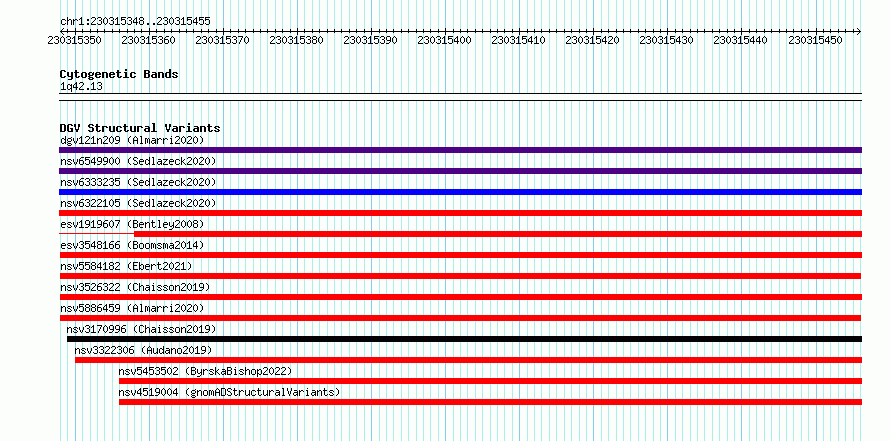The width and height of the screenshot is (890, 441).
Task: Open variant label nsv4519004 (gnomADStructuralVariants)
Action: tap(229, 392)
